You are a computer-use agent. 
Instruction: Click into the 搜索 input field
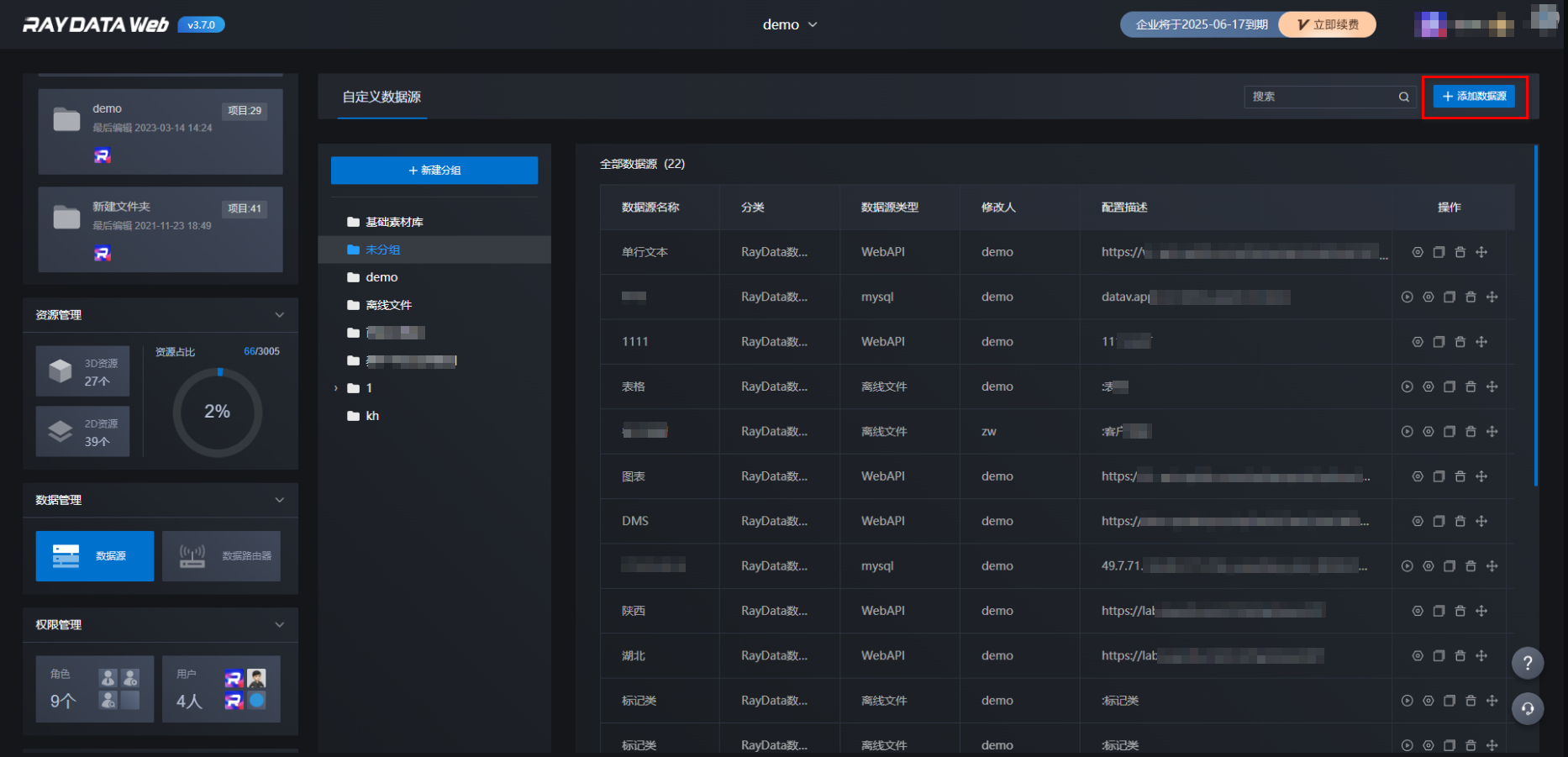click(1319, 97)
